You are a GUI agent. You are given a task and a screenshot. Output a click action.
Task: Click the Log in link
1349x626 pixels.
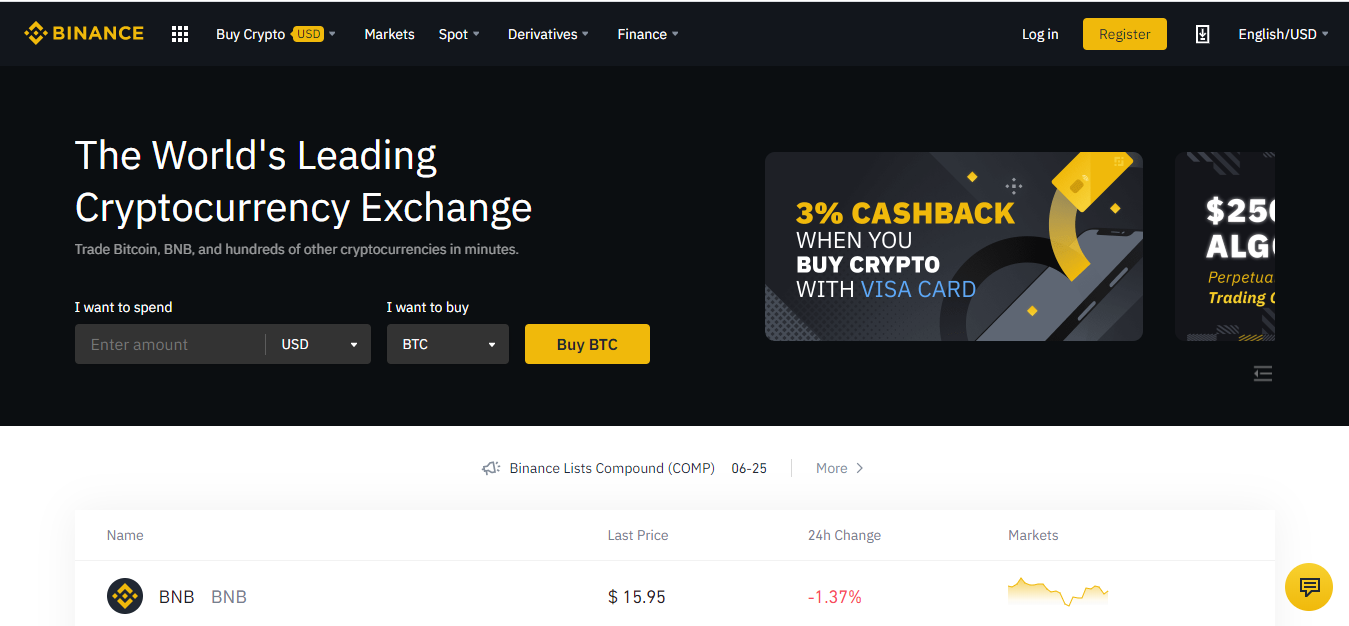1040,34
